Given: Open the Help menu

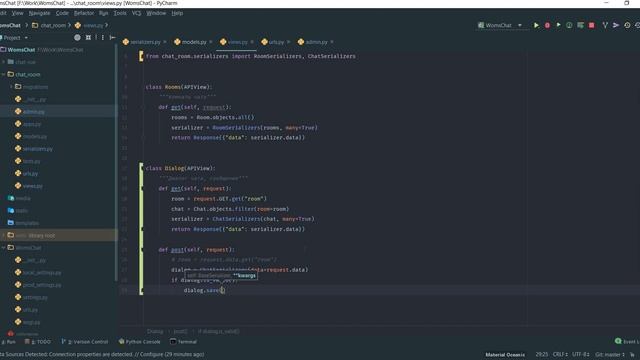Looking at the screenshot, I should [177, 13].
